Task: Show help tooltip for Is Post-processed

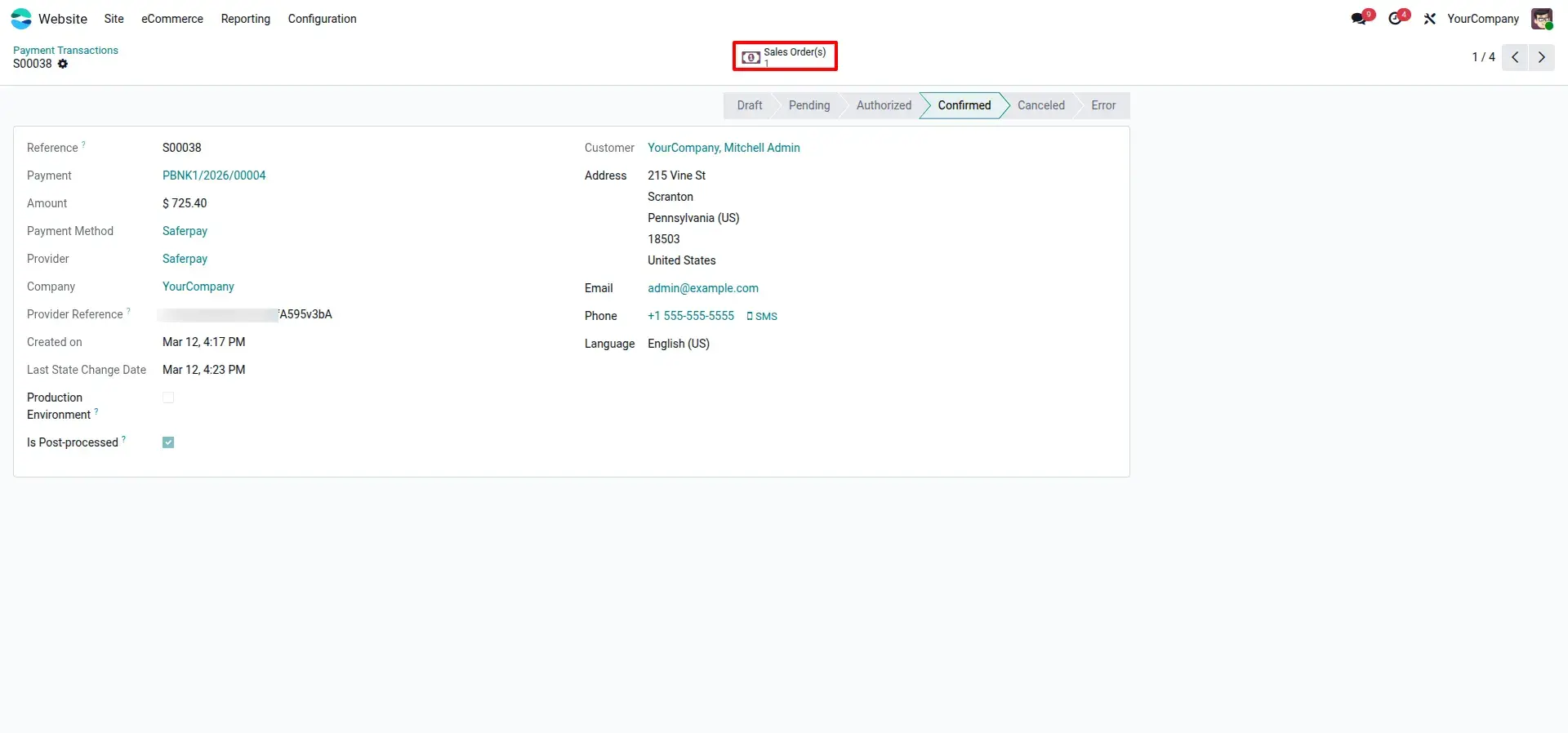Action: [x=124, y=439]
